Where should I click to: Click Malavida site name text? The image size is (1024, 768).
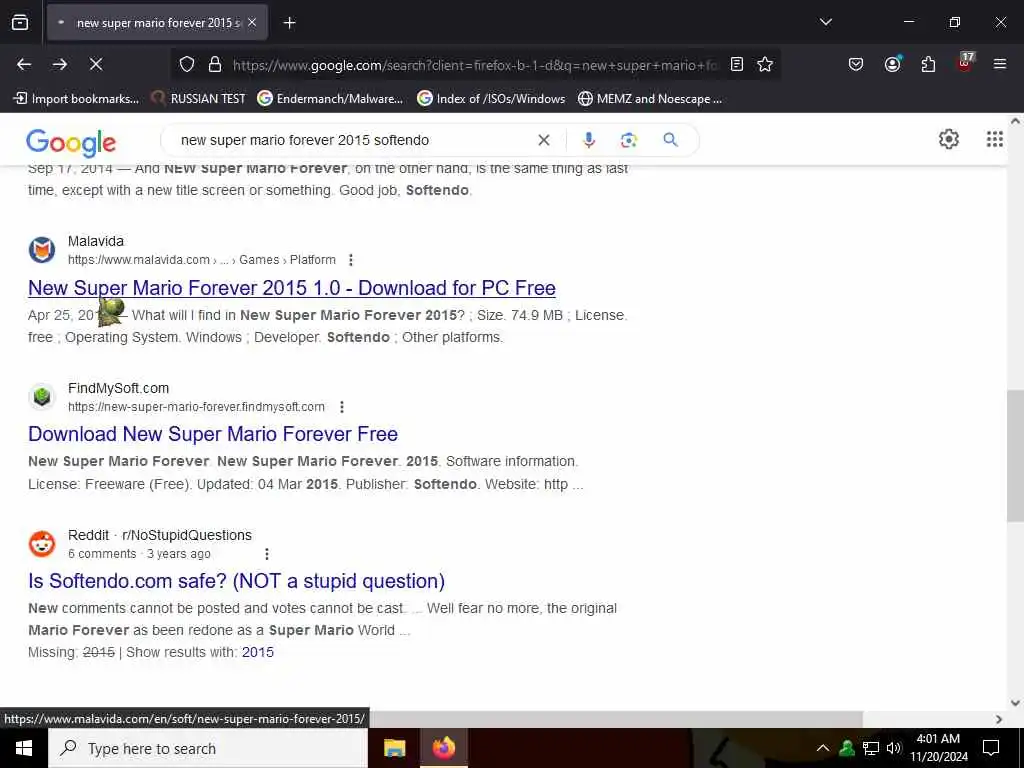tap(96, 241)
